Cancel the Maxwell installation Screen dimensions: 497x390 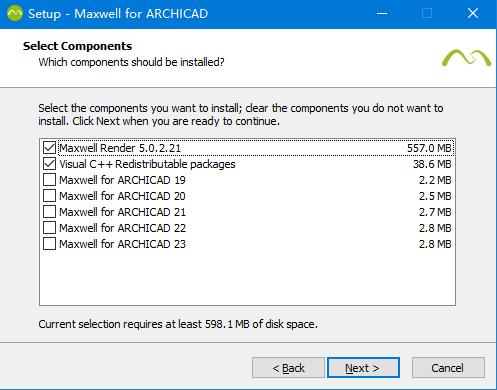[448, 368]
